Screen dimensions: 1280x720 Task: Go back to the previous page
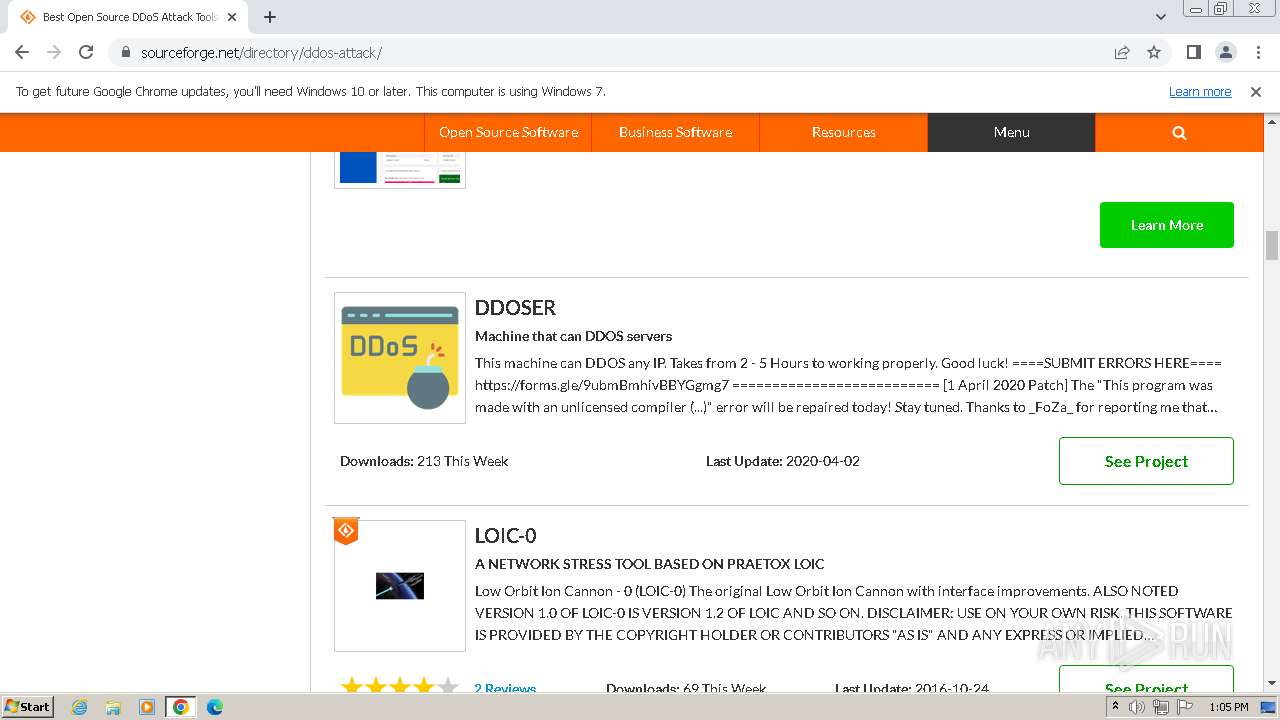22,52
